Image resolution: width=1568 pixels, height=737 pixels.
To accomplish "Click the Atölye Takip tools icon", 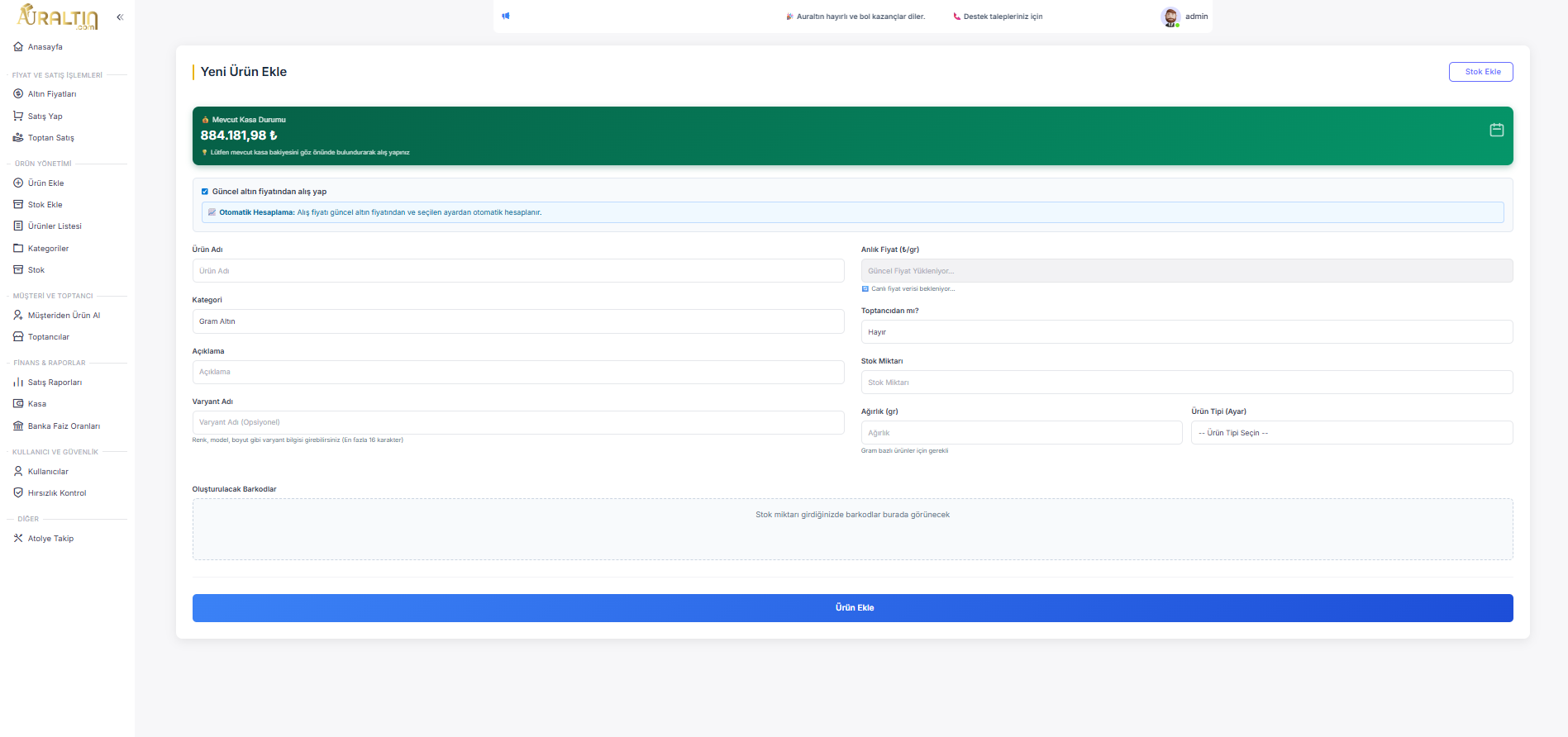I will tap(18, 539).
